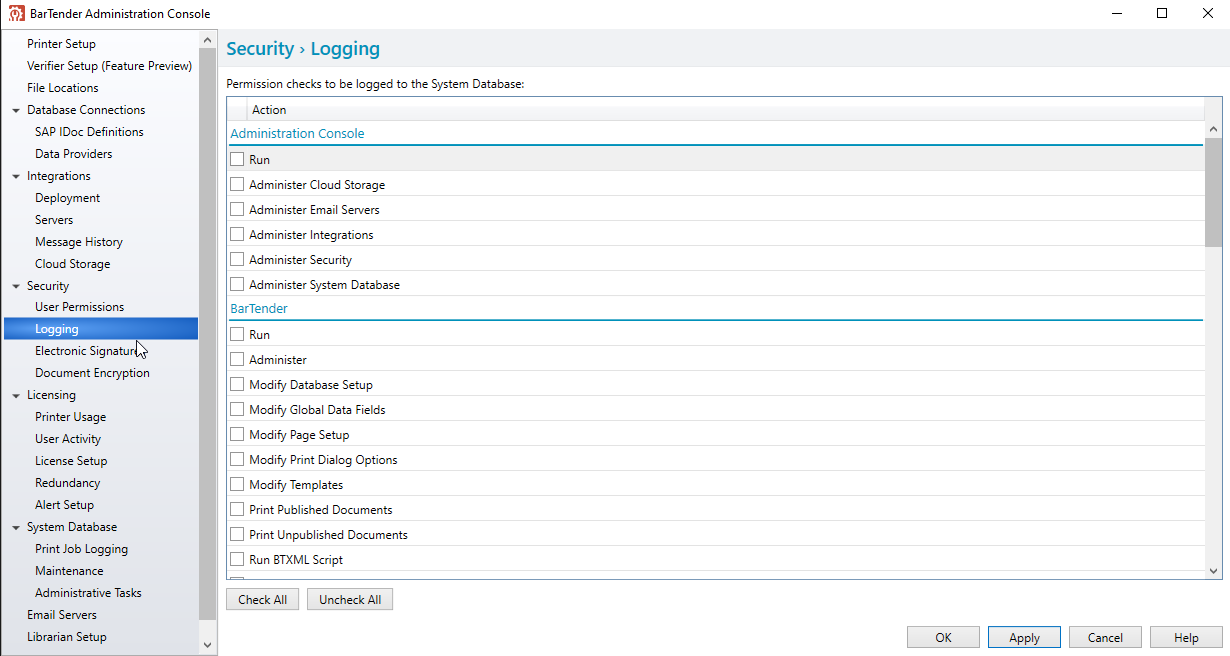Select User Permissions under Security
The image size is (1230, 656).
pos(79,307)
